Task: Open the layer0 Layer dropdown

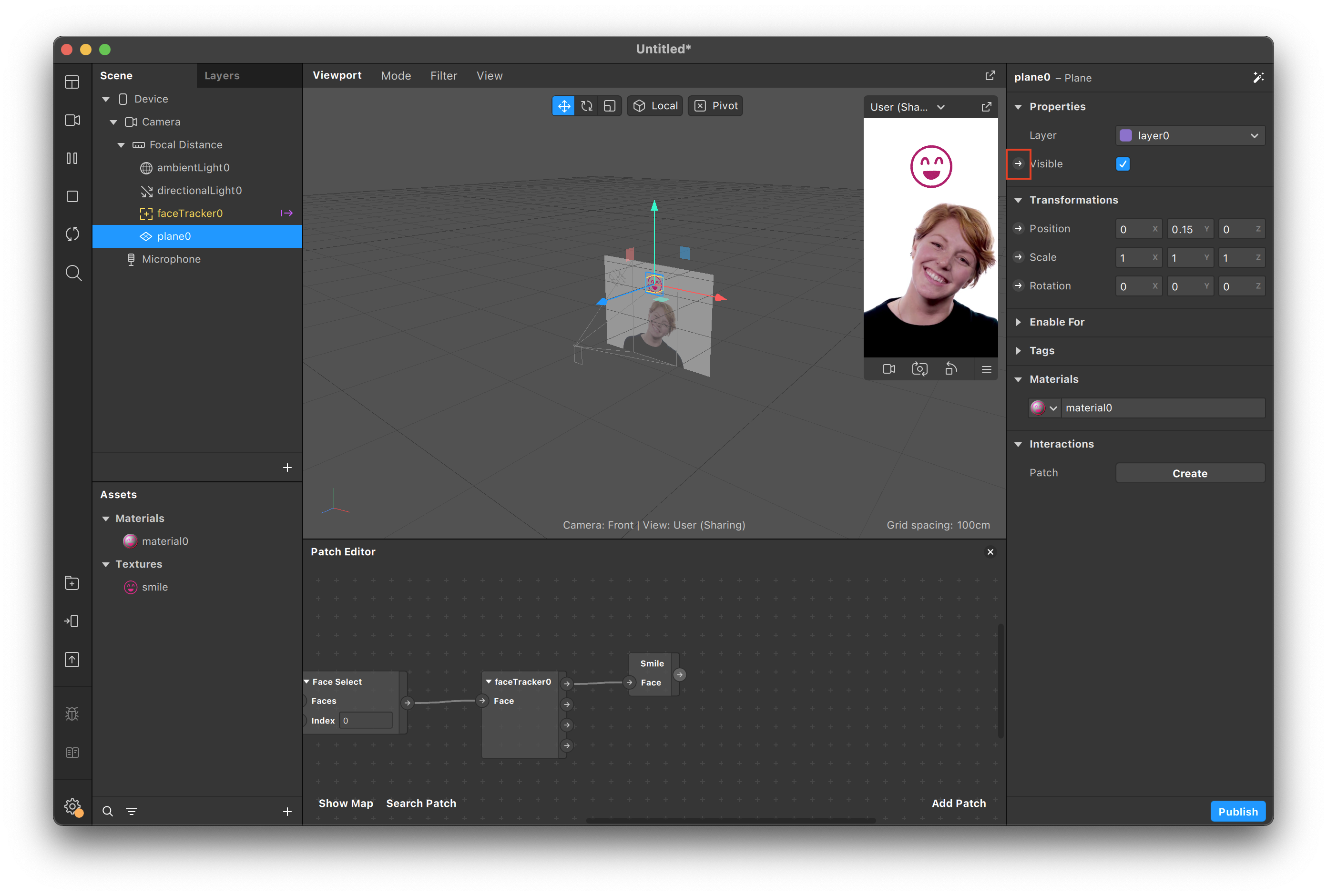Action: click(1190, 135)
